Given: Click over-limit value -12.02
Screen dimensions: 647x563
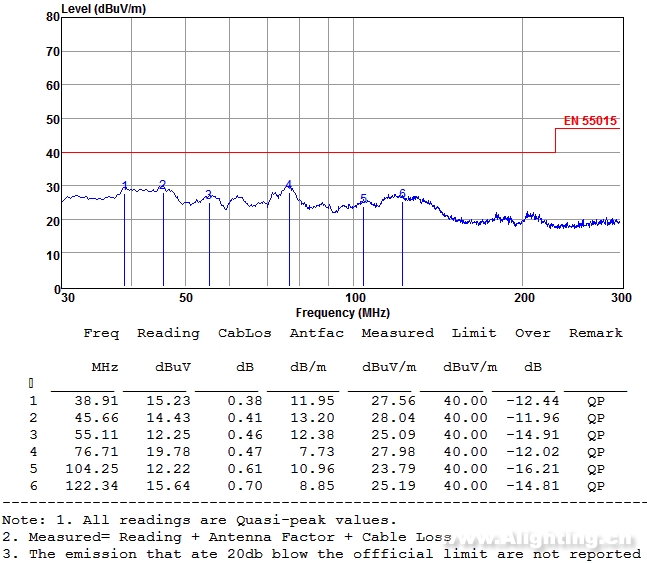Looking at the screenshot, I should pyautogui.click(x=533, y=452).
